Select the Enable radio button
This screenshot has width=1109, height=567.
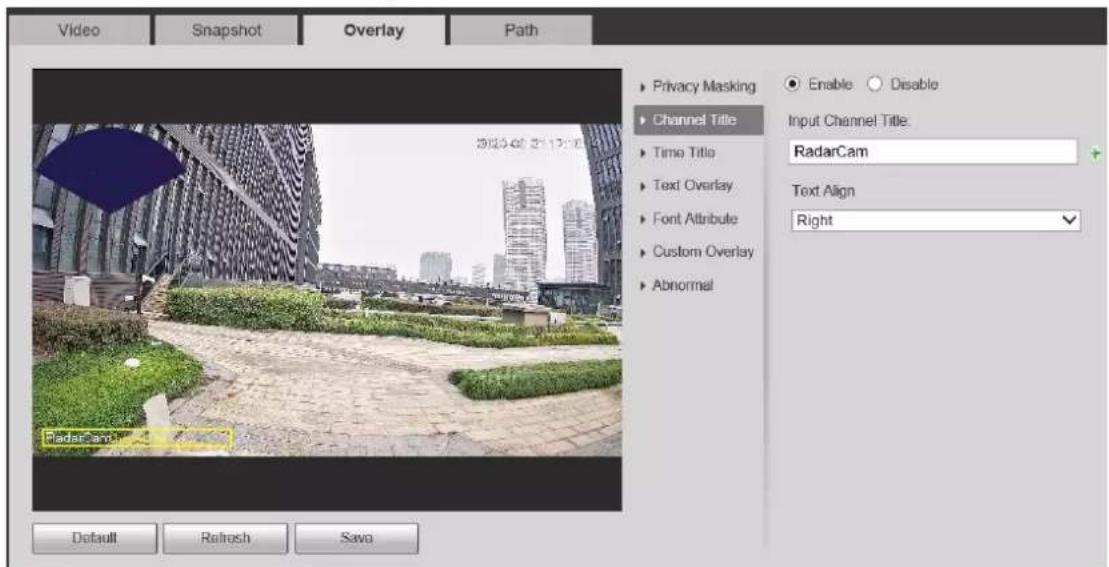click(792, 84)
